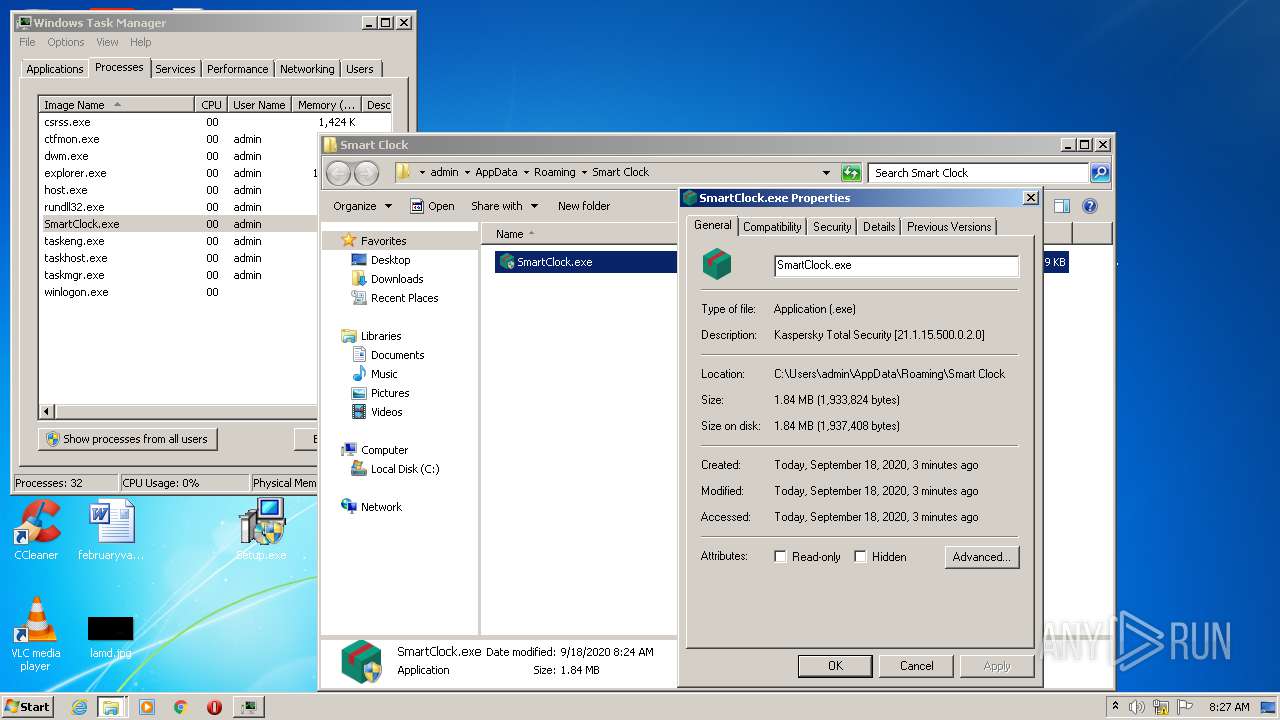Expand the address bar history dropdown arrow
1280x720 pixels.
(826, 172)
